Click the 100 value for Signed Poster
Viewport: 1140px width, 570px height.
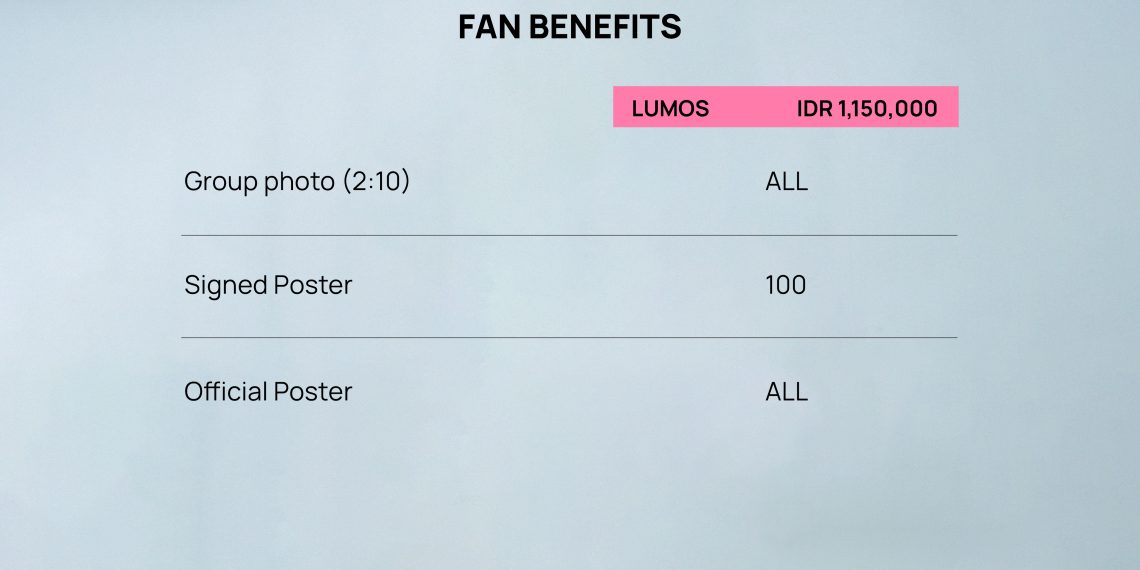[786, 285]
